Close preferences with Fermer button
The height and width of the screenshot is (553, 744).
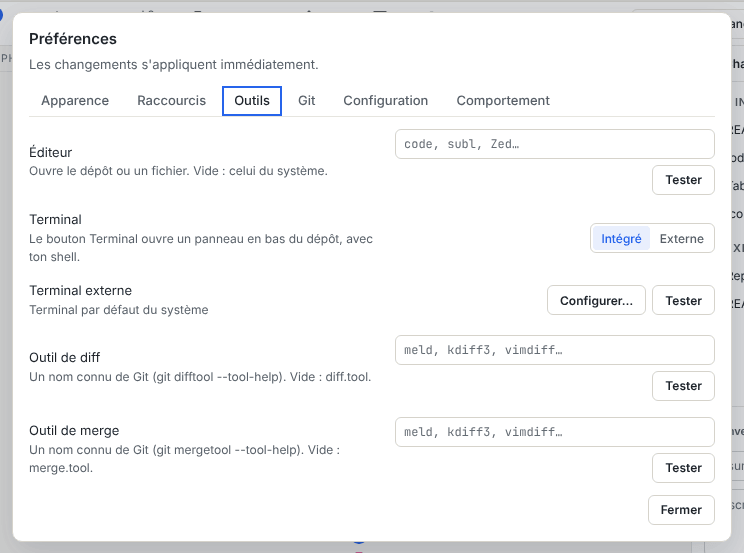coord(681,510)
